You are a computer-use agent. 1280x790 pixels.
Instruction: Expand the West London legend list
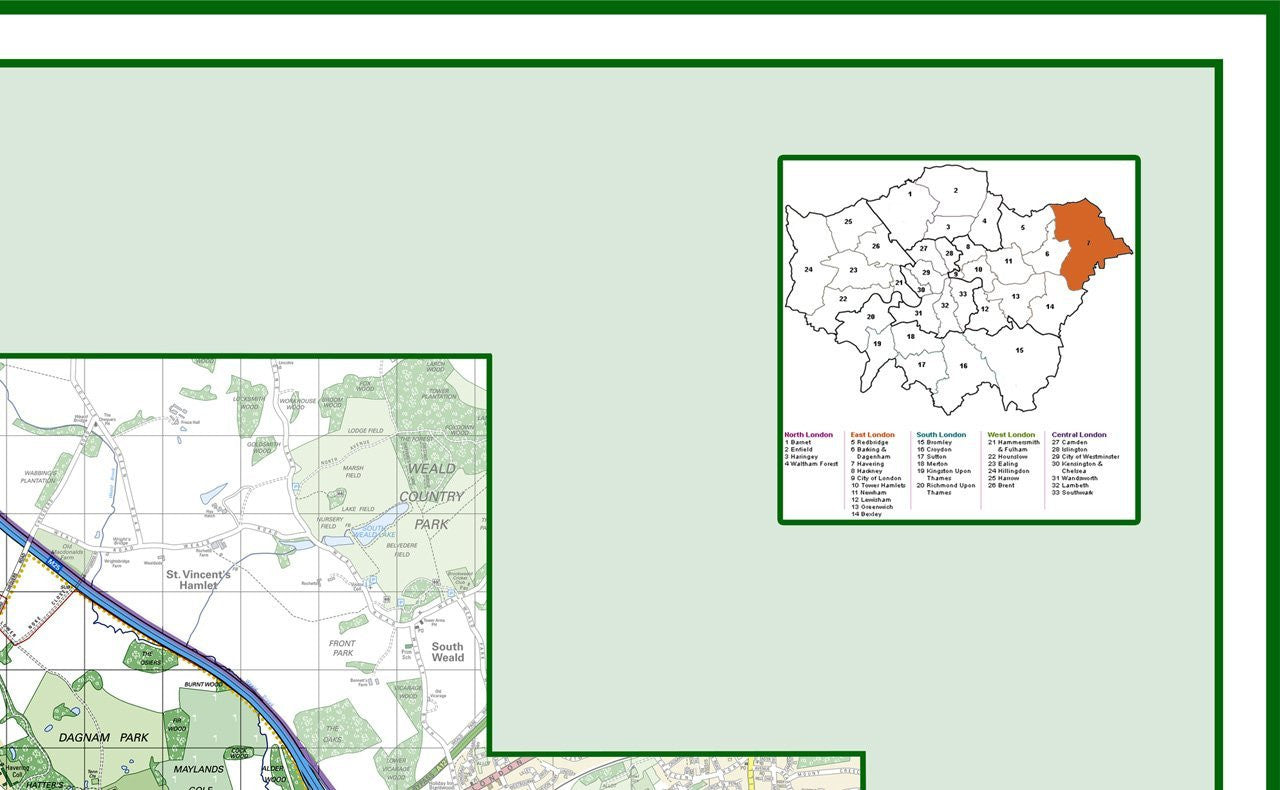tap(1010, 434)
